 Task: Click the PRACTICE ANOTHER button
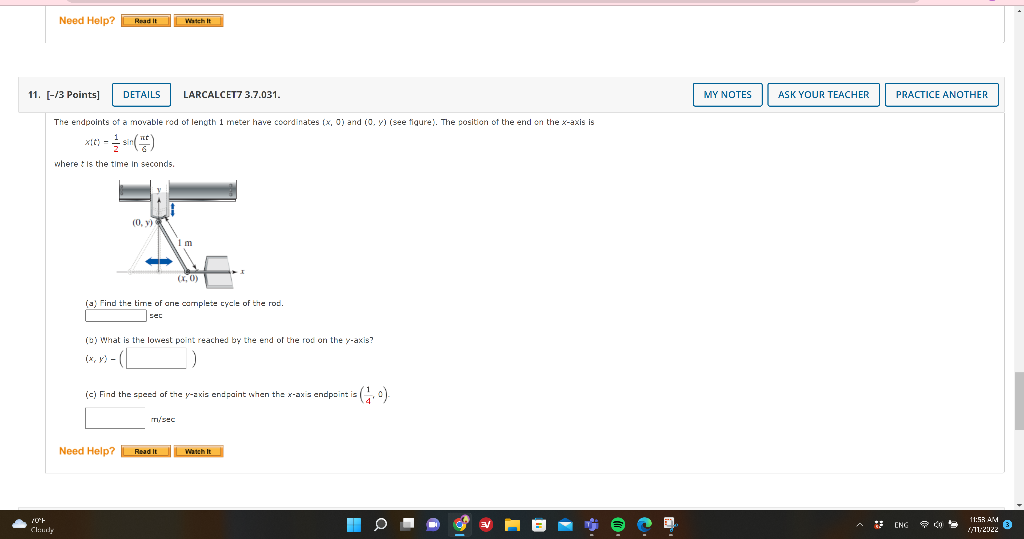click(x=942, y=95)
